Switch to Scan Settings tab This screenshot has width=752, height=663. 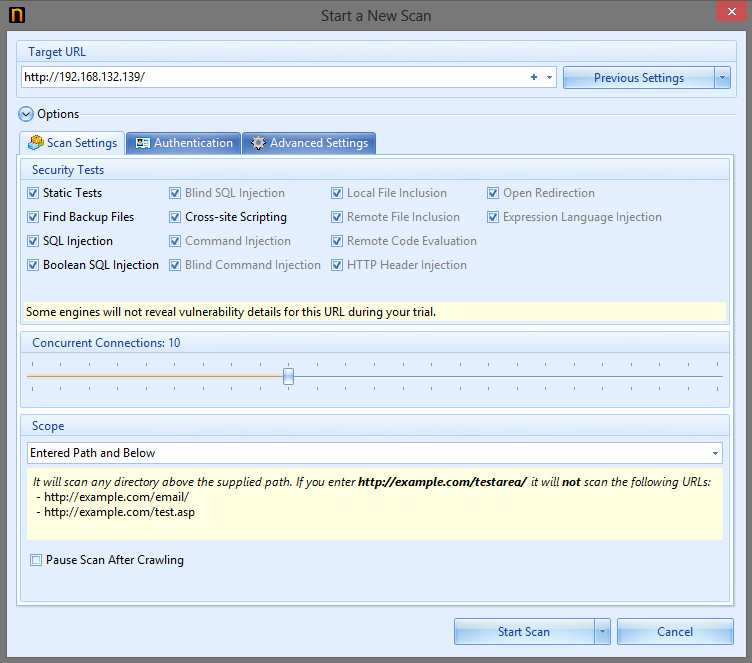click(x=72, y=143)
